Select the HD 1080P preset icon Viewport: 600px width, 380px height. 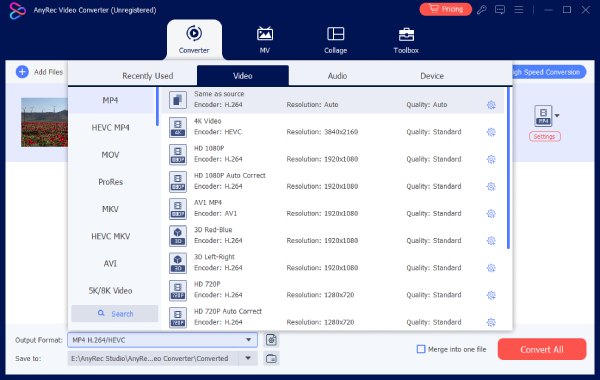click(178, 154)
